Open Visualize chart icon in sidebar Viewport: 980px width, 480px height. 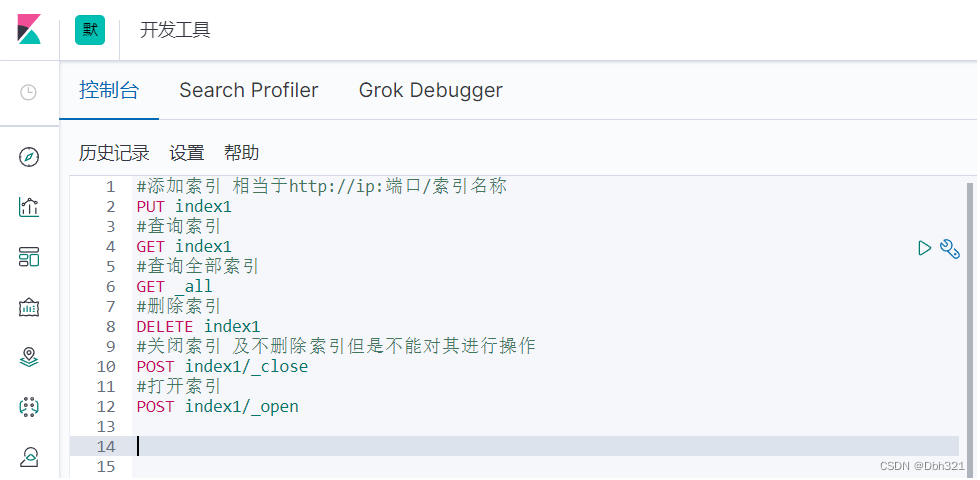click(29, 207)
